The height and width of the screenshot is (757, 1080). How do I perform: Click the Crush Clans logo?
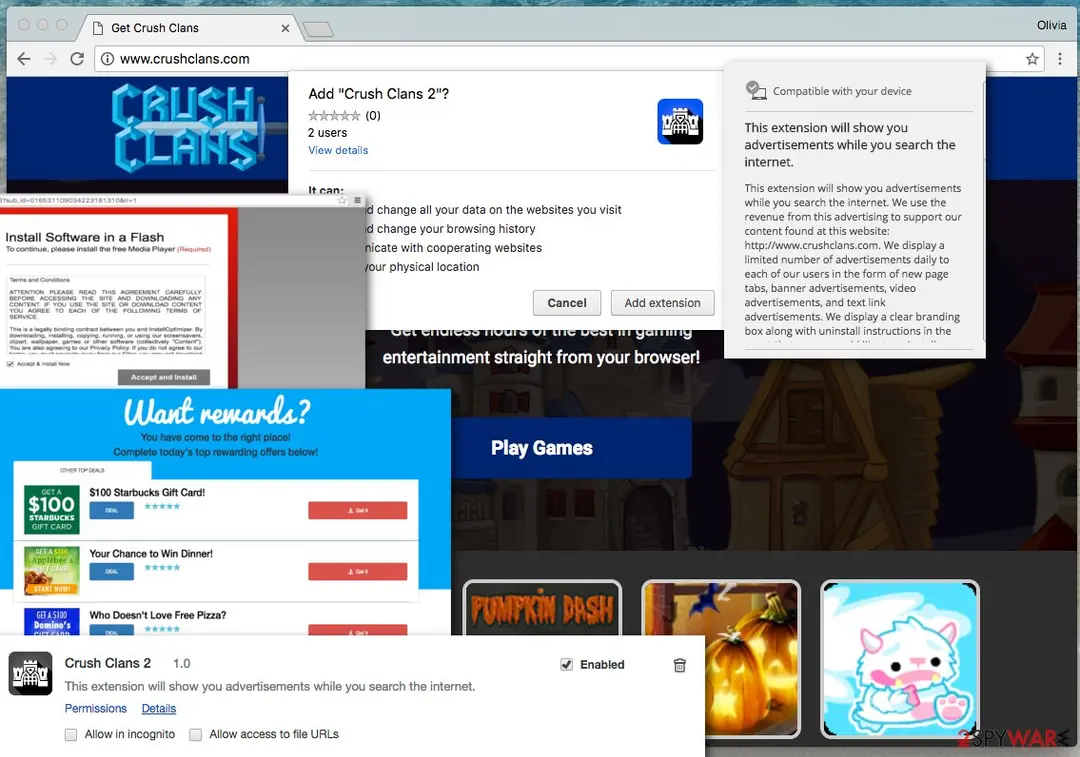pyautogui.click(x=189, y=127)
